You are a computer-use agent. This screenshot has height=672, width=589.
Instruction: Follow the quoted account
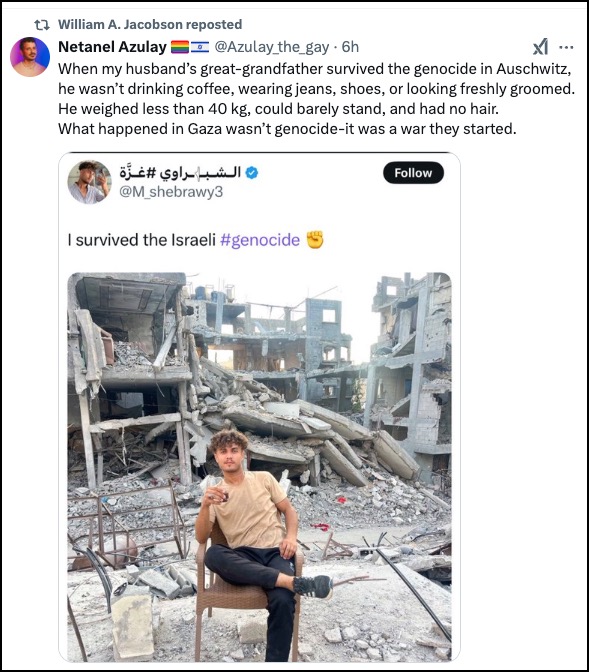click(x=413, y=173)
